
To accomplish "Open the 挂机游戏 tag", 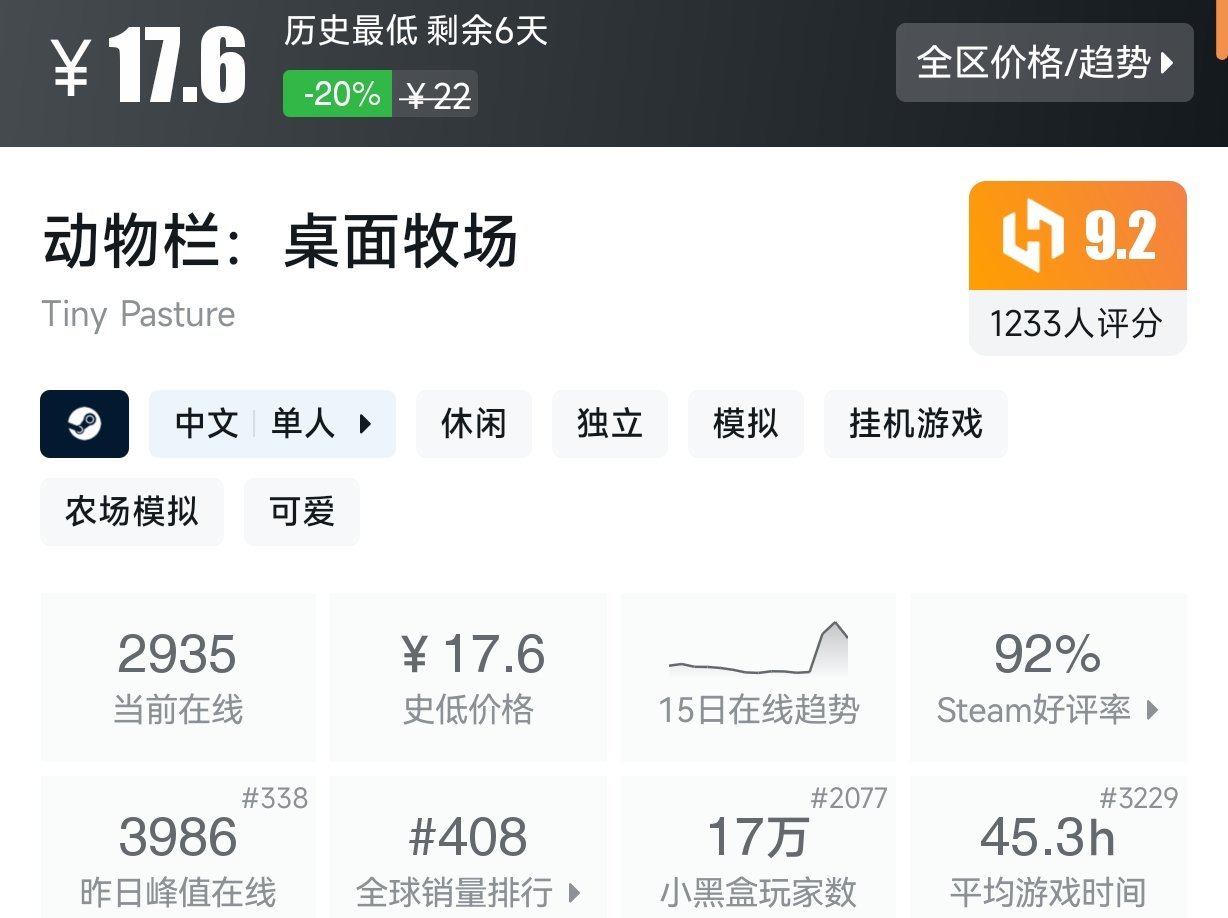I will [915, 424].
